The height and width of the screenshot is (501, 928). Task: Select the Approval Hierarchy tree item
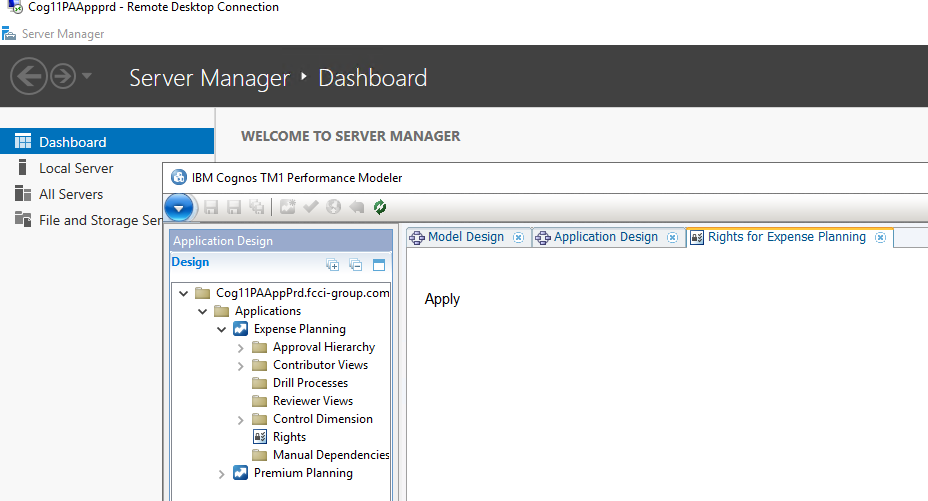point(324,347)
